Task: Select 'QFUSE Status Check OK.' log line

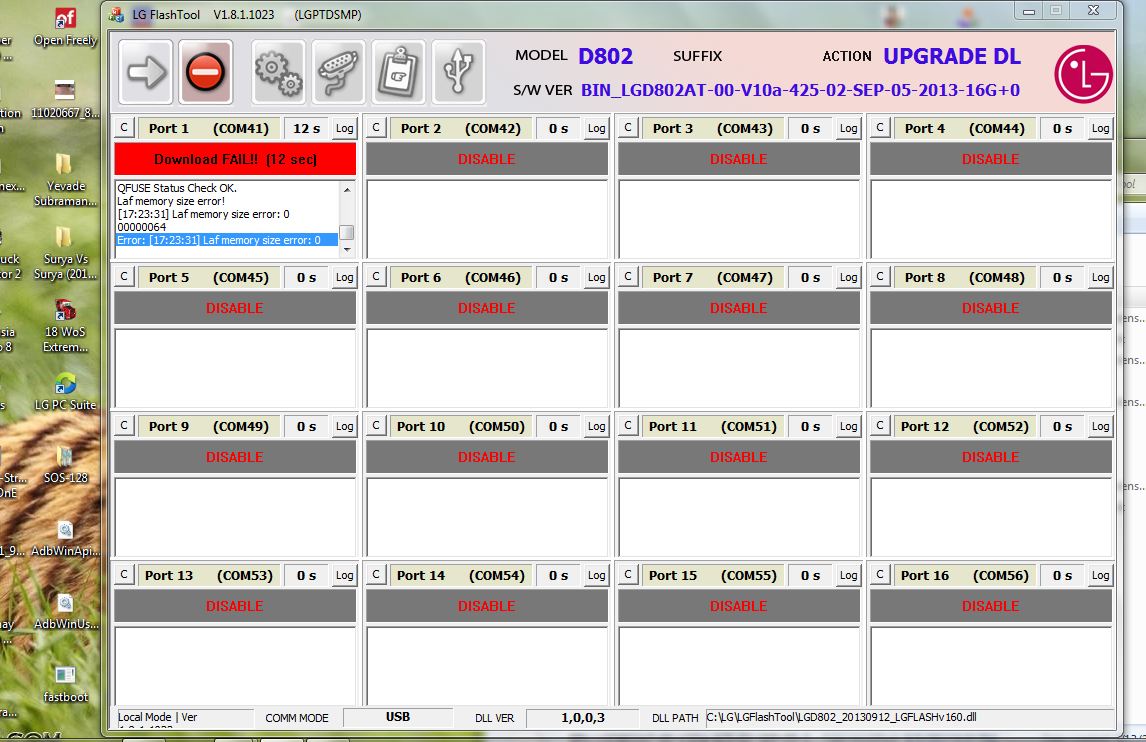Action: pyautogui.click(x=177, y=188)
